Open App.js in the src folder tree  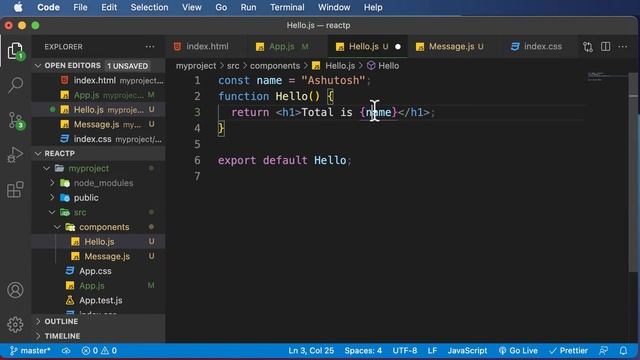[x=98, y=286]
